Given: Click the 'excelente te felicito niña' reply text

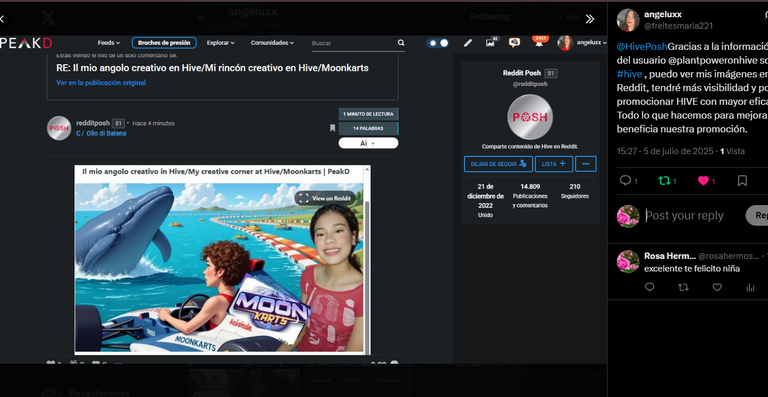Looking at the screenshot, I should click(x=692, y=269).
